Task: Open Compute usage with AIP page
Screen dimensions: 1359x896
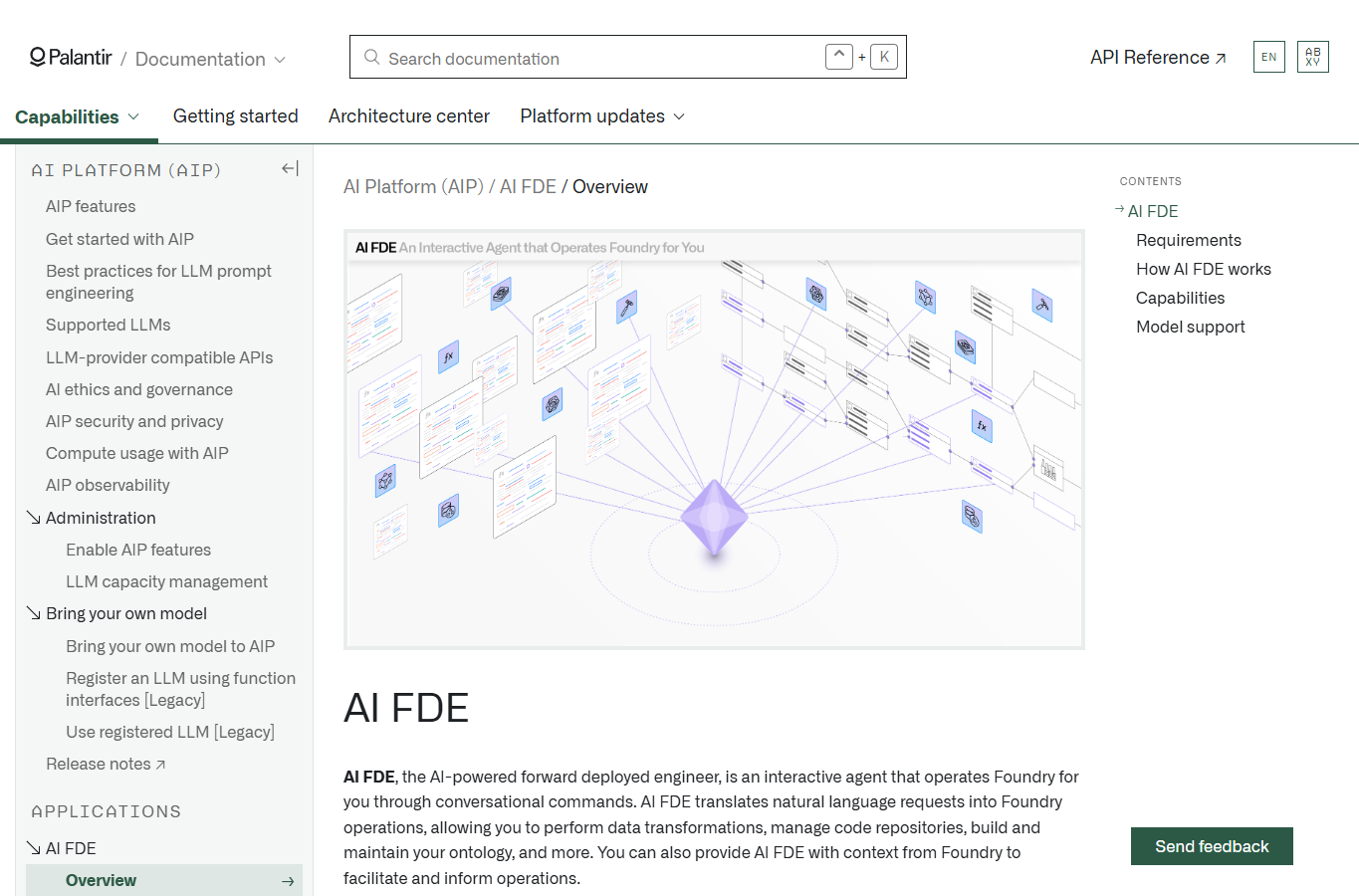Action: pos(137,453)
